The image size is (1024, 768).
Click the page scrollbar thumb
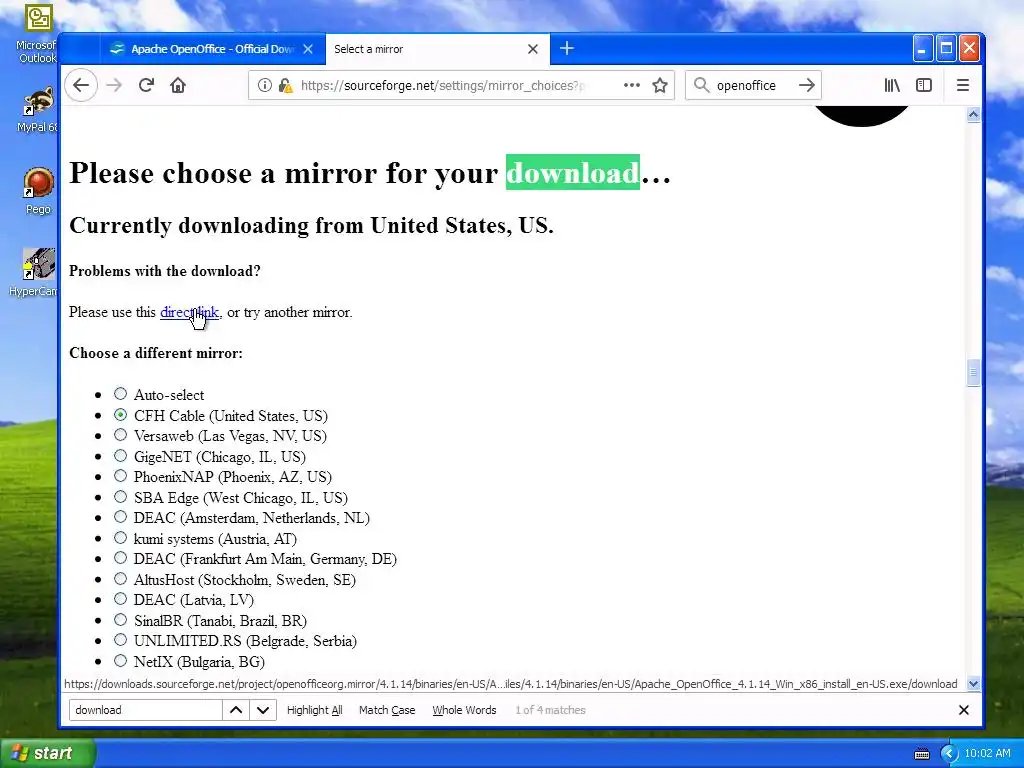[x=973, y=373]
